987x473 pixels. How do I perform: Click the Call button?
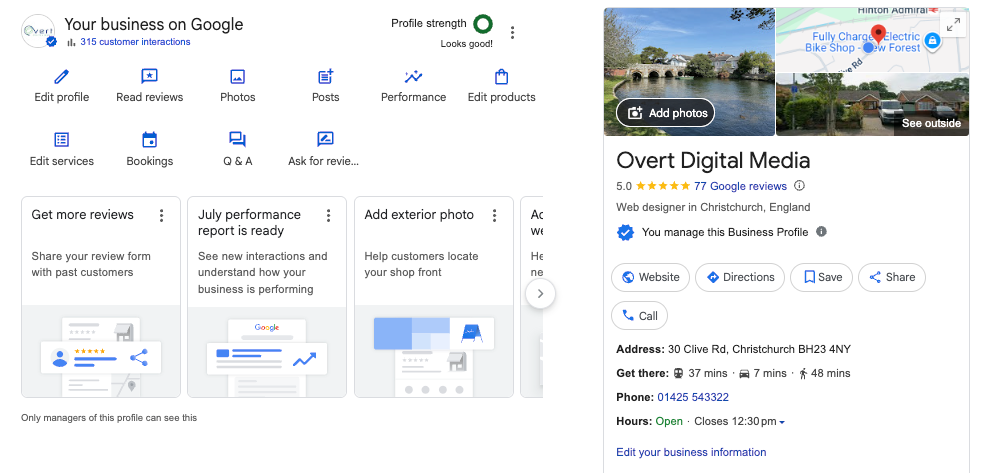click(640, 316)
